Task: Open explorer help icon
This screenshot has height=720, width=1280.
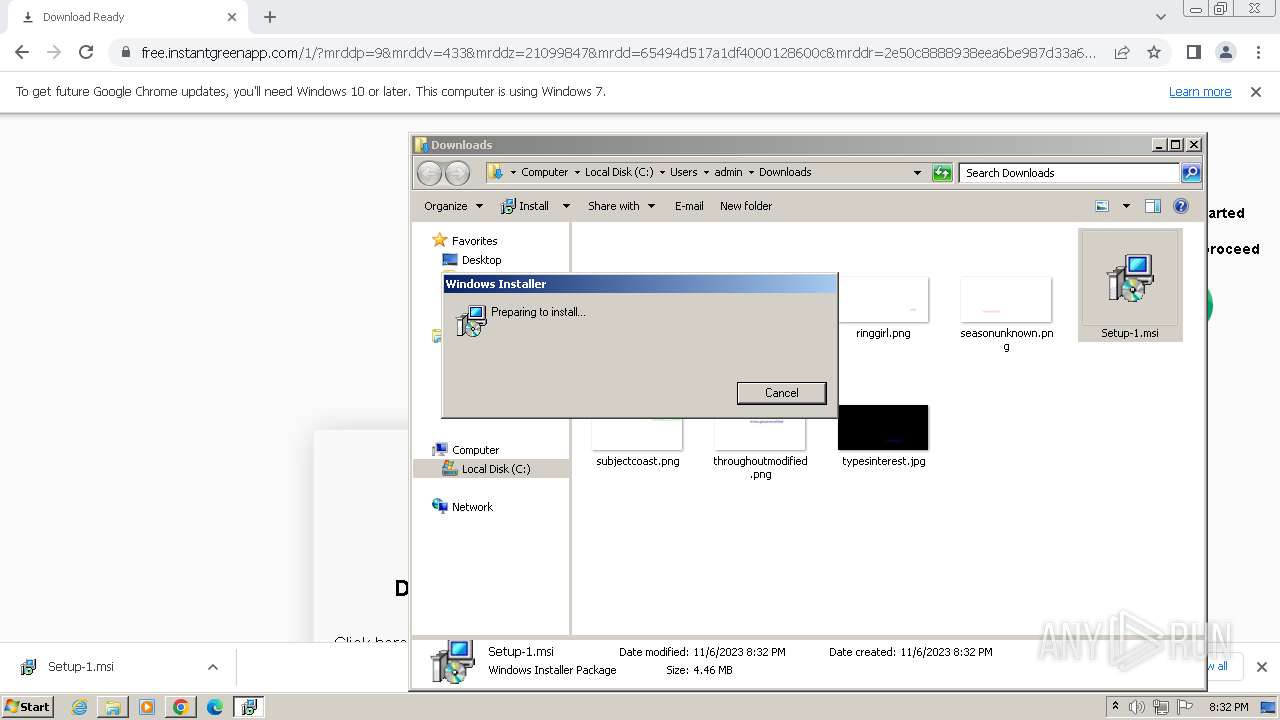Action: pyautogui.click(x=1181, y=206)
